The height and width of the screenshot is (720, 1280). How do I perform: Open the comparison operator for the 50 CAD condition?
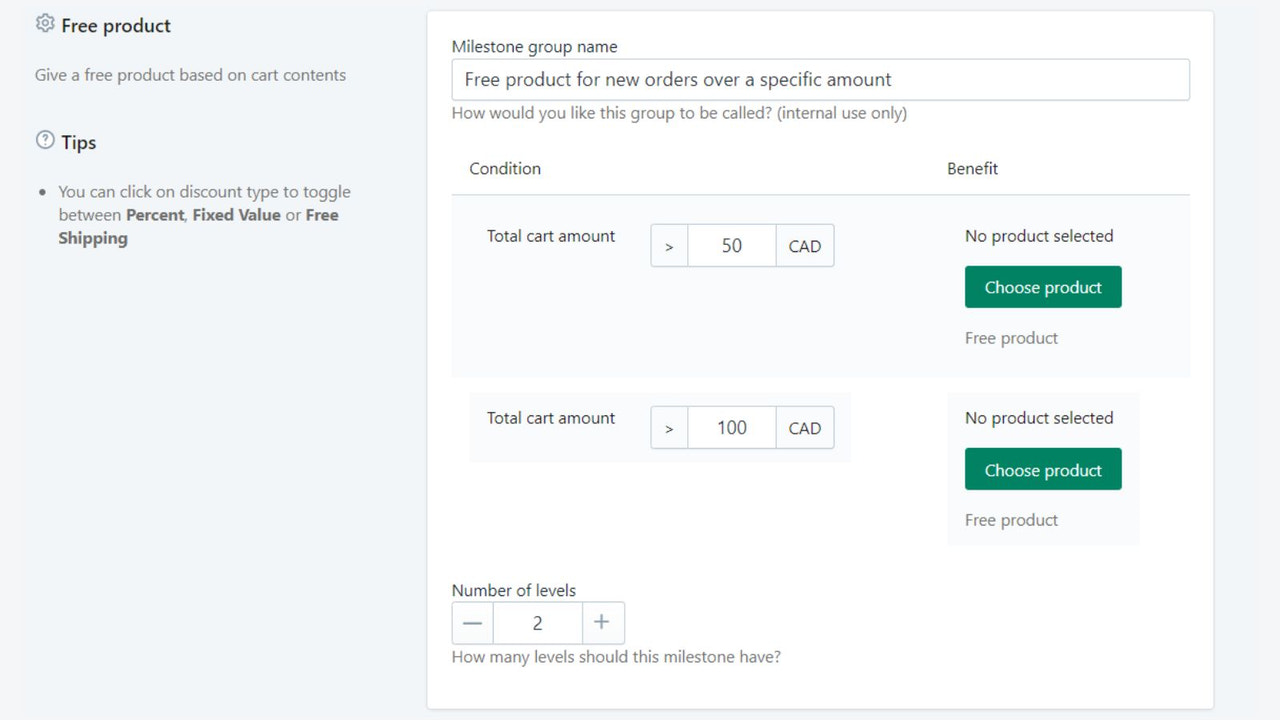(x=669, y=245)
